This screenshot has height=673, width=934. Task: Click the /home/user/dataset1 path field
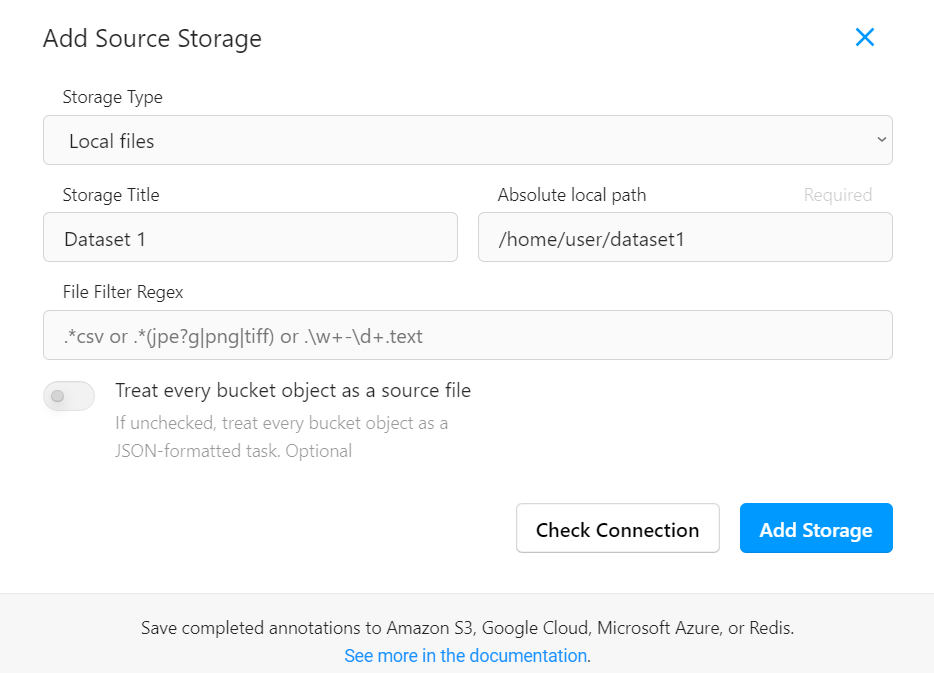685,237
